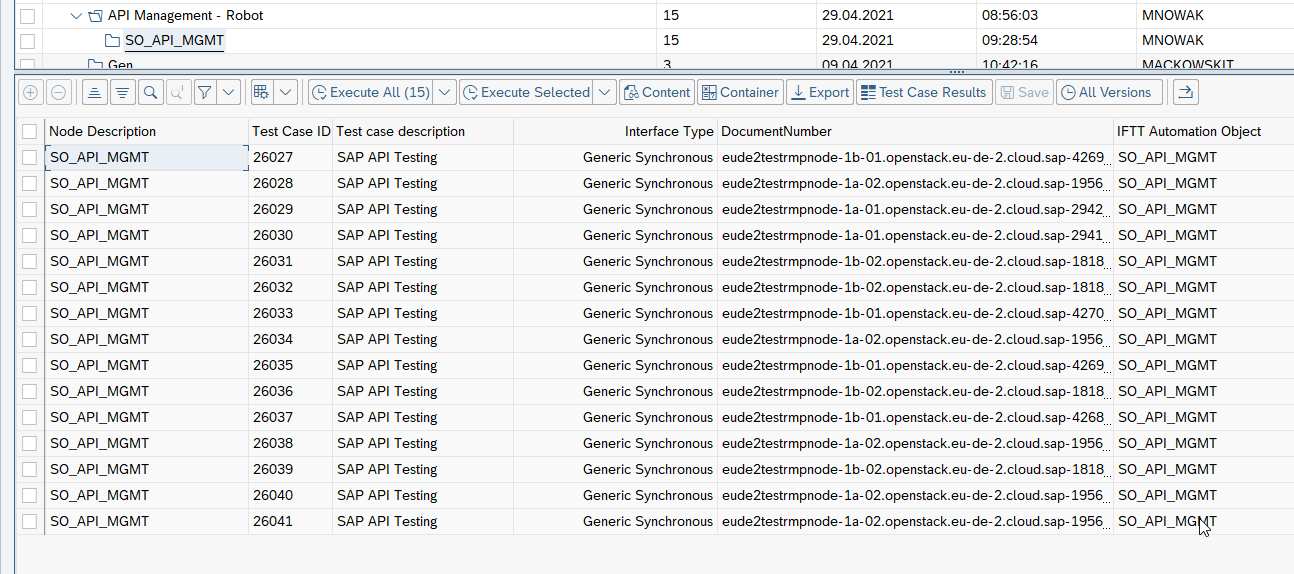The height and width of the screenshot is (574, 1294).
Task: Select the row checkbox for test case 26034
Action: pos(29,339)
